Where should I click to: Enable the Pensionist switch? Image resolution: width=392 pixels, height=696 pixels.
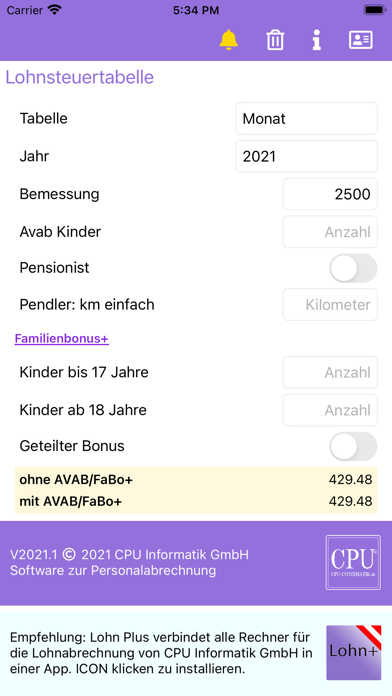[x=353, y=268]
